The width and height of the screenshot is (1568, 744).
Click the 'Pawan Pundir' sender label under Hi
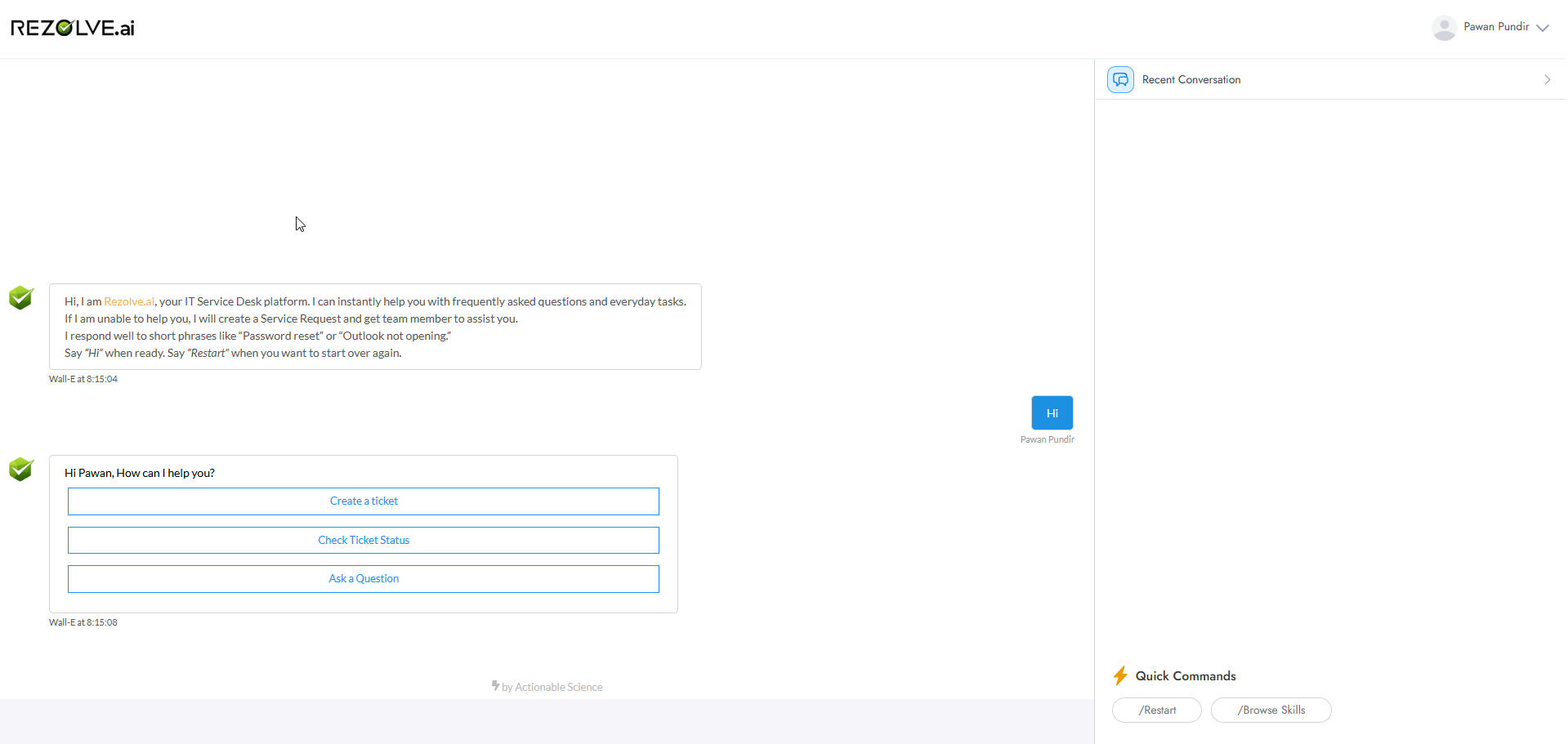coord(1048,439)
